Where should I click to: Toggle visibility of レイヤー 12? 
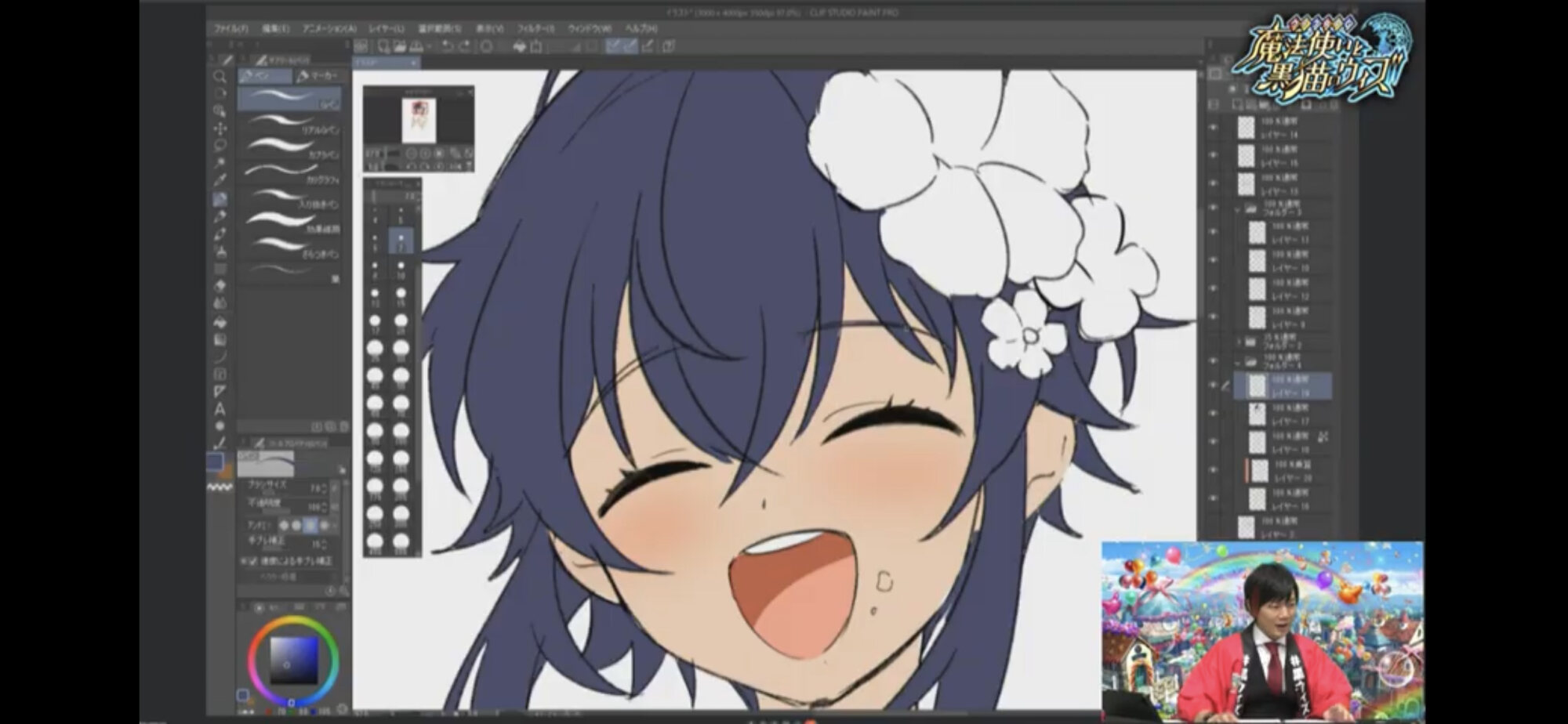tap(1214, 288)
